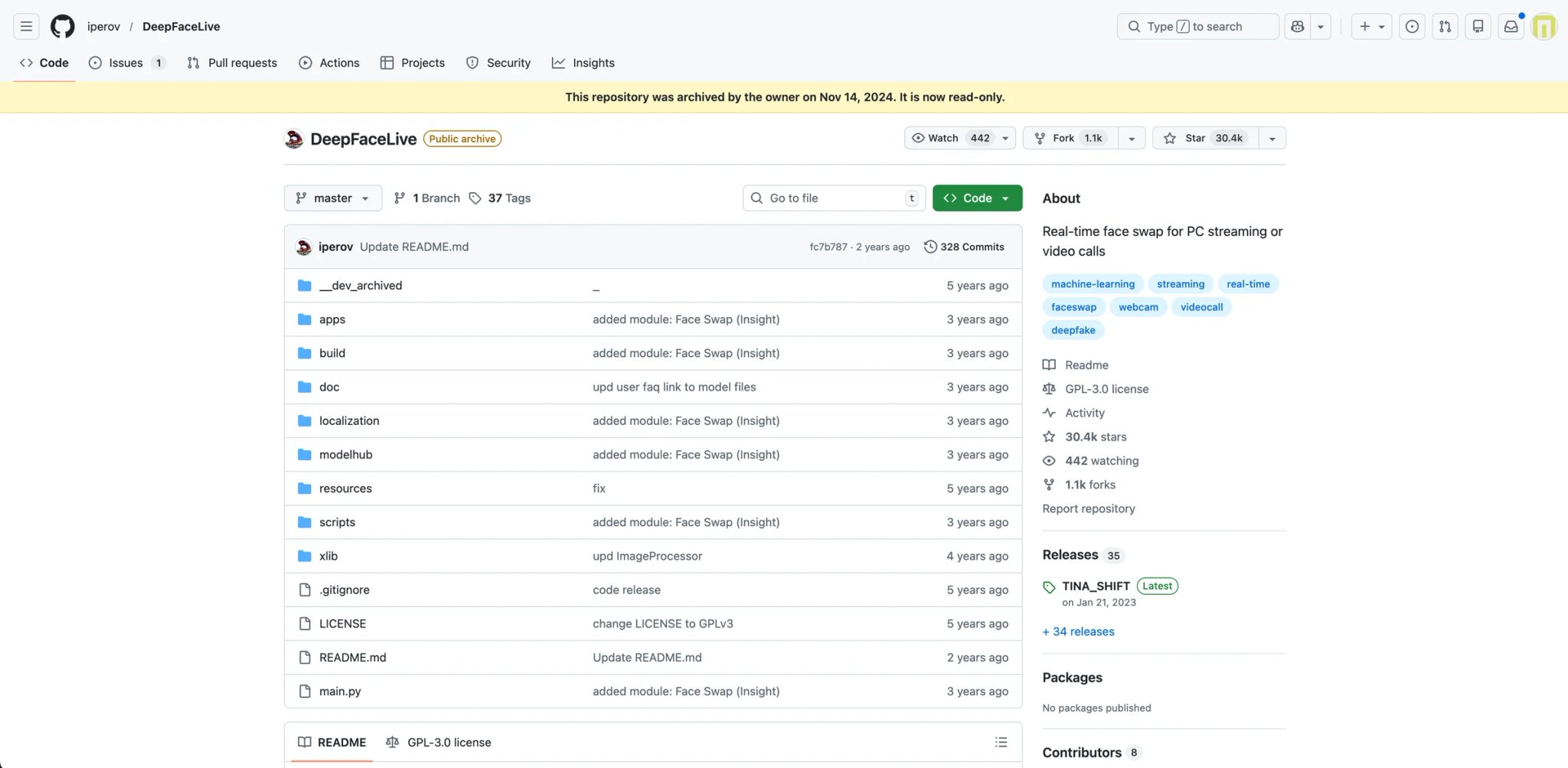Open the 37 Tags link
This screenshot has width=1568, height=768.
pos(500,198)
